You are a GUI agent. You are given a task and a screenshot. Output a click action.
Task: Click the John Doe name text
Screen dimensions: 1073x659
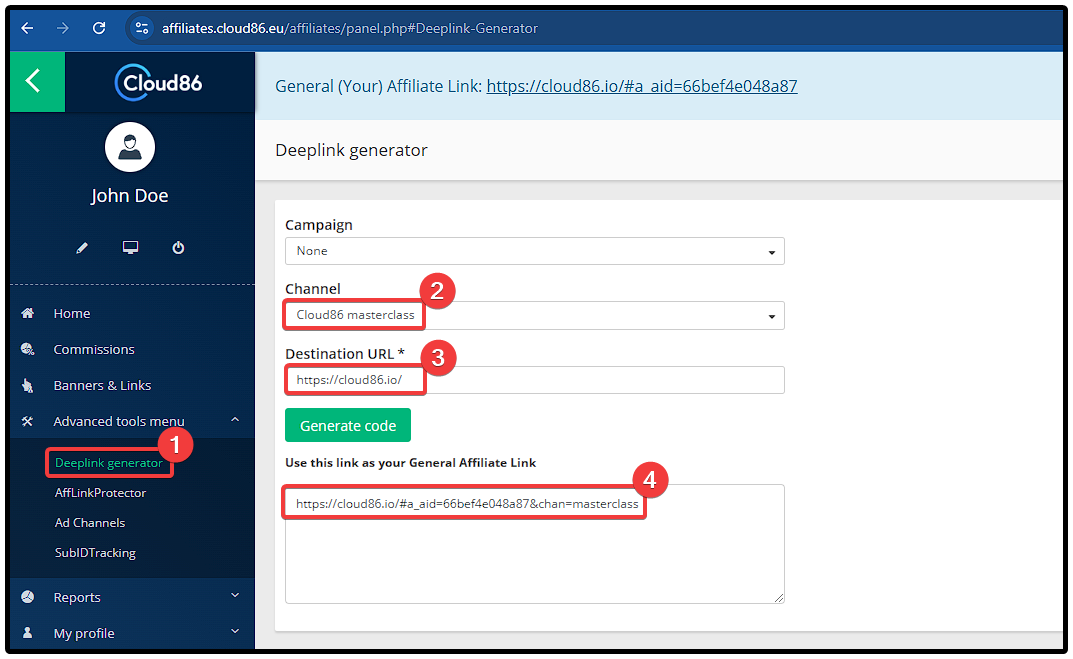pyautogui.click(x=129, y=196)
